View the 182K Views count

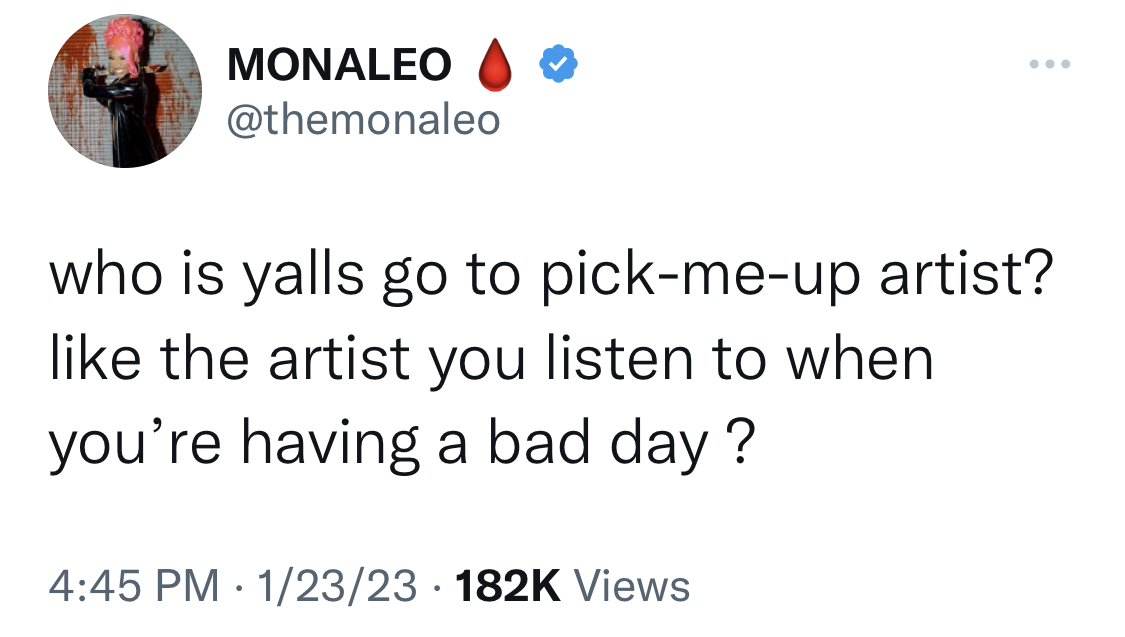(x=572, y=585)
